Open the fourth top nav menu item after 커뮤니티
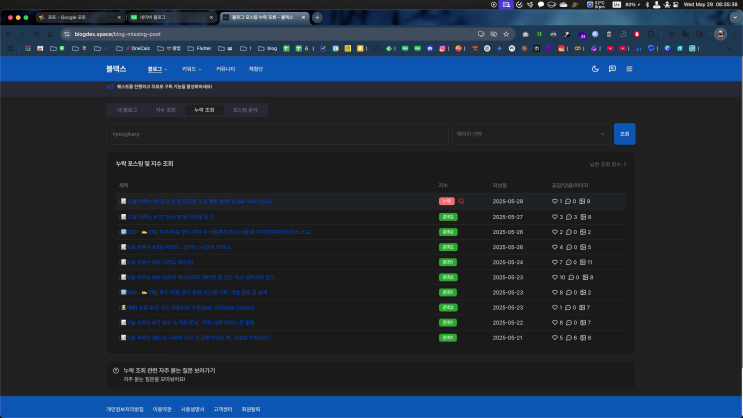743x418 pixels. click(x=255, y=69)
